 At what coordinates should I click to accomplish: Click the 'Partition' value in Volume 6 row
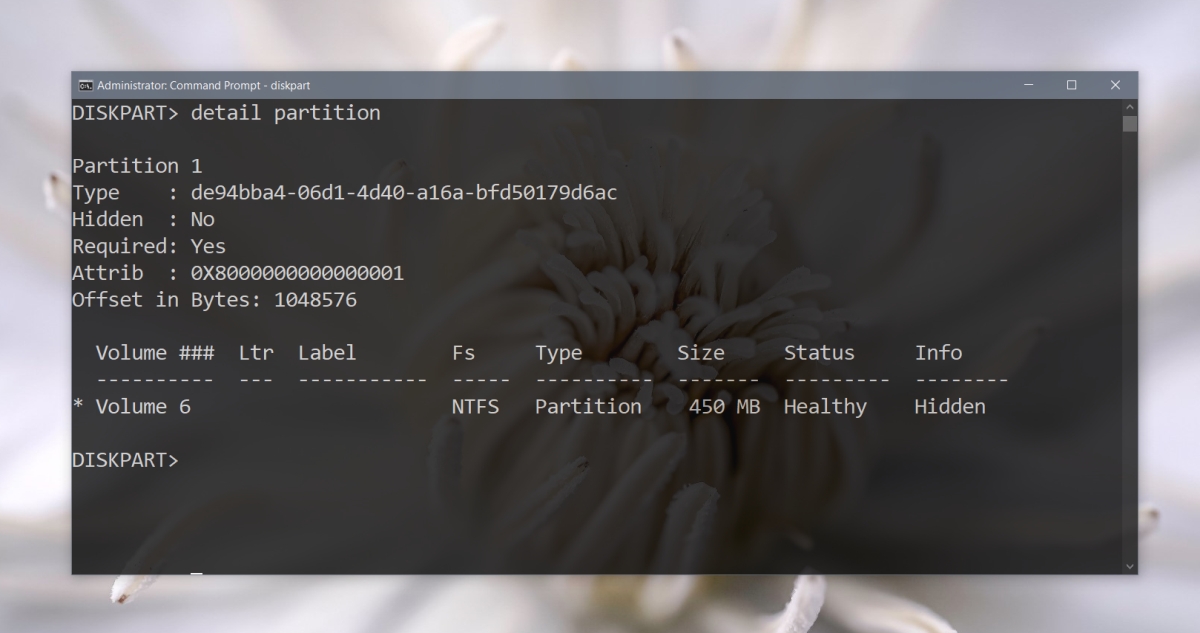[589, 407]
